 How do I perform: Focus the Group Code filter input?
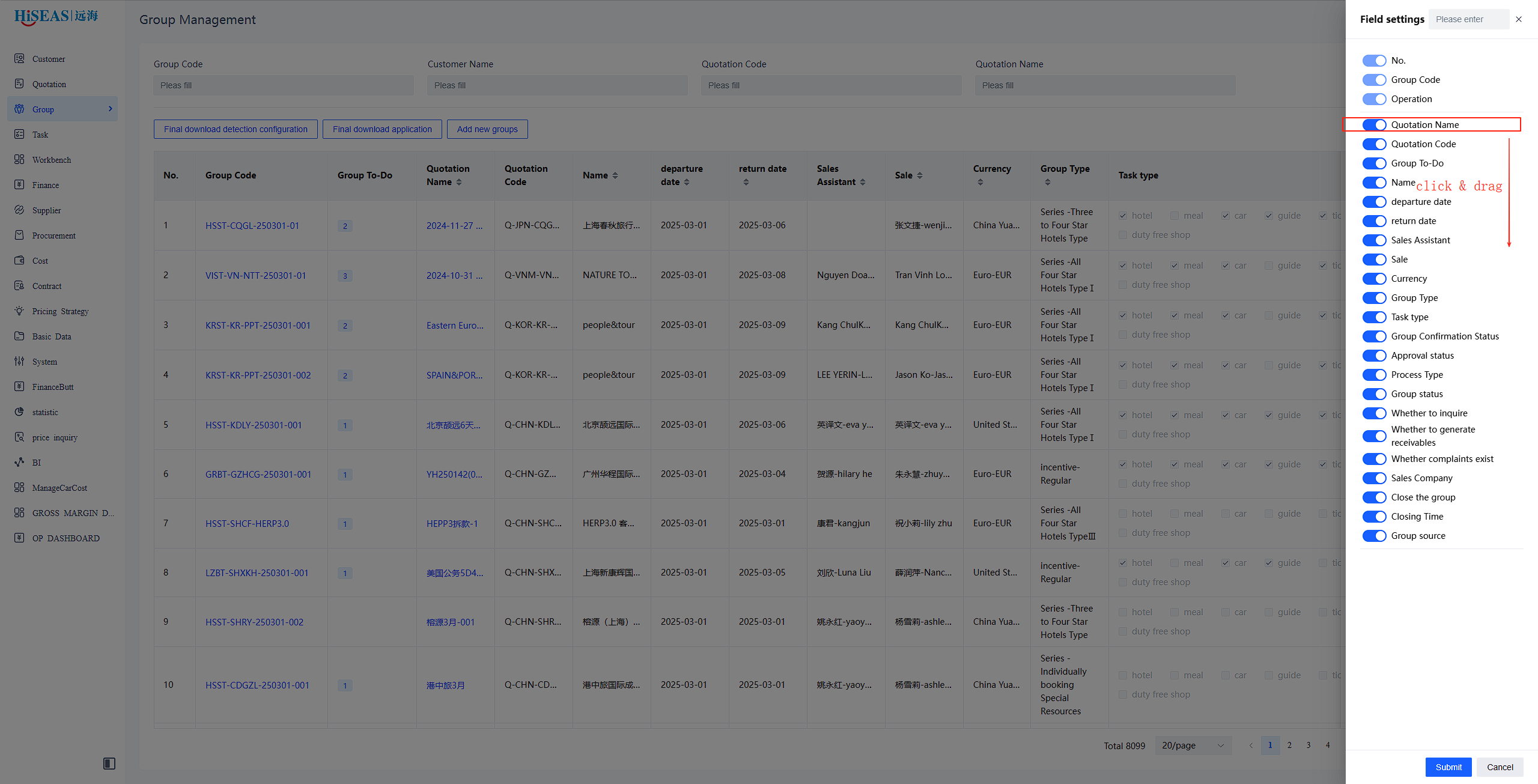pos(284,85)
